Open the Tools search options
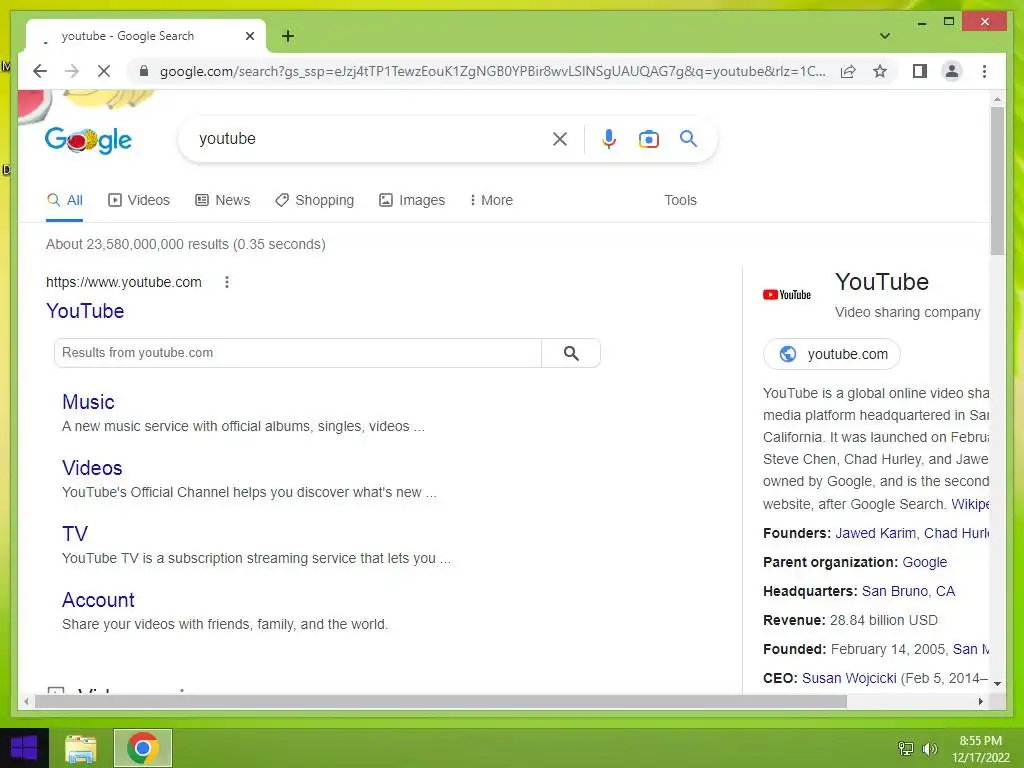The width and height of the screenshot is (1024, 768). pyautogui.click(x=680, y=200)
